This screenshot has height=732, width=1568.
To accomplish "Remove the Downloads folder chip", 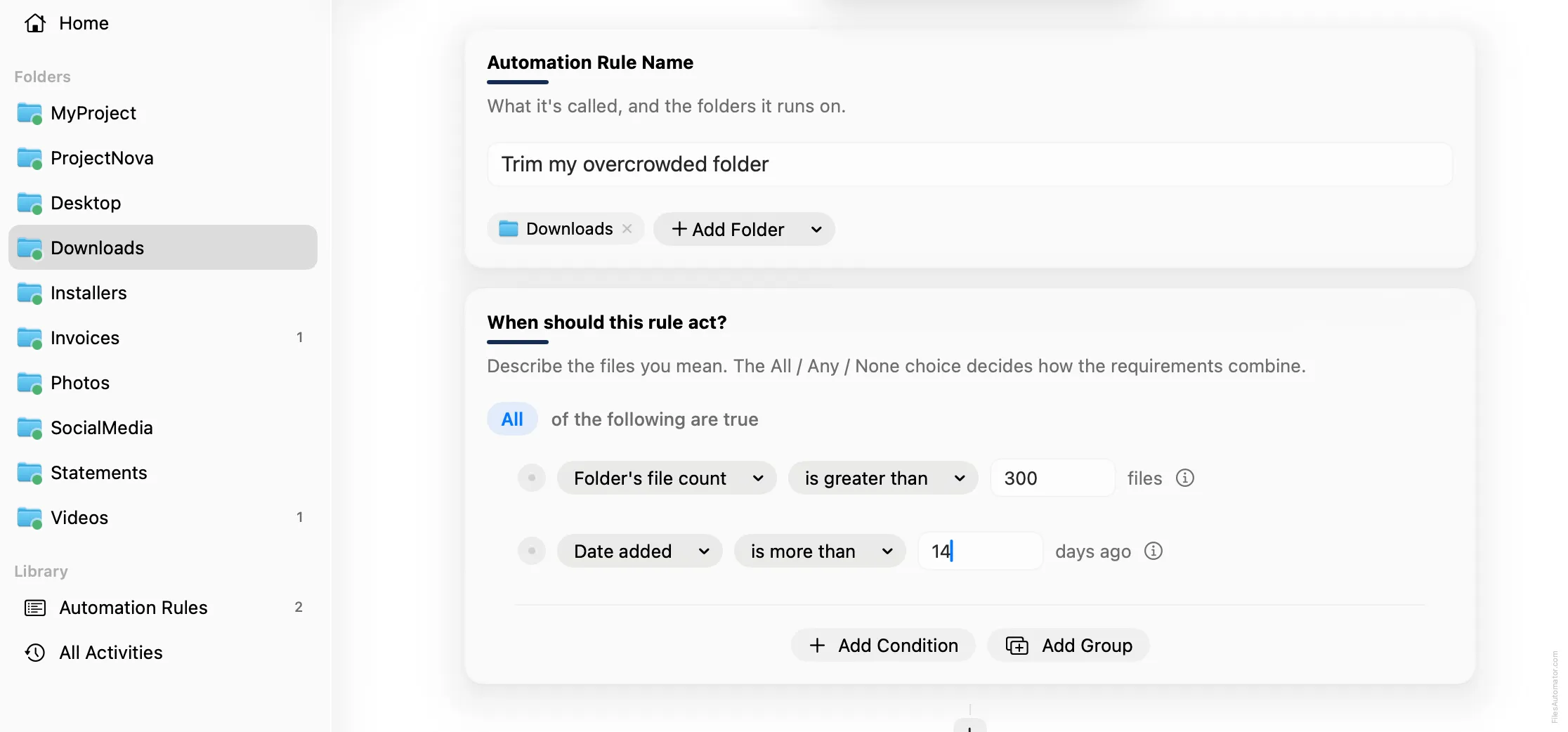I will [x=627, y=229].
